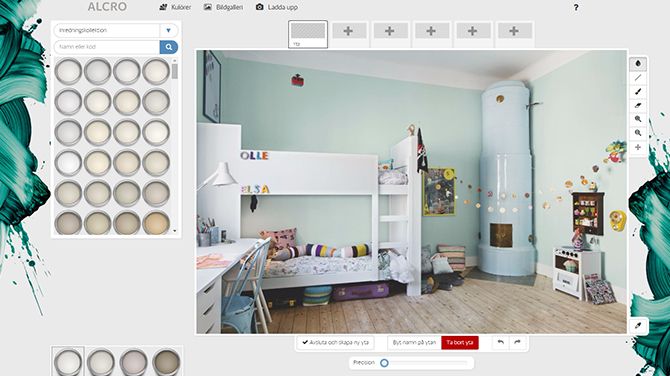
Task: Click the eyedropper color picker icon
Action: coord(638,326)
